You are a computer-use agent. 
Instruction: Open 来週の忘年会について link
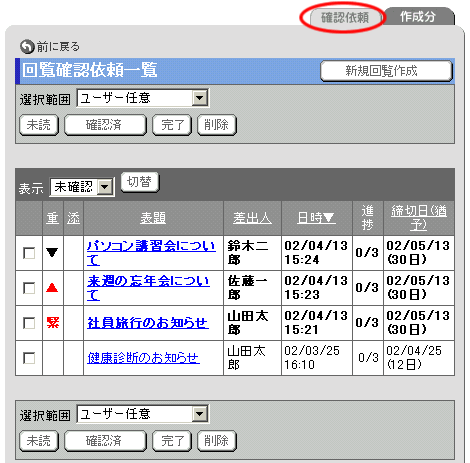149,288
